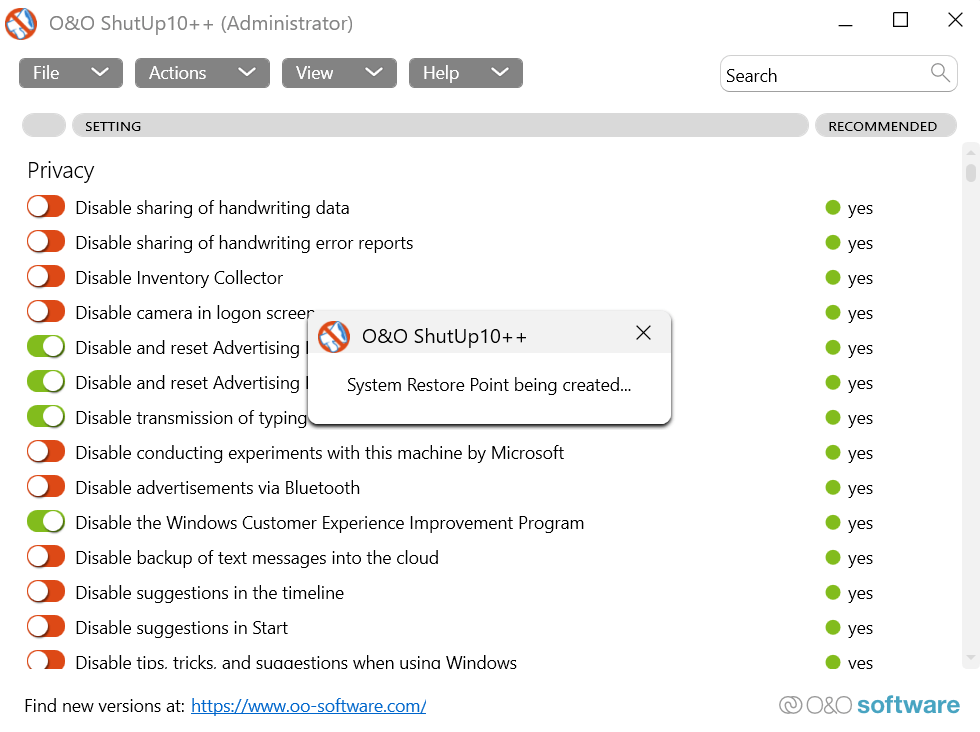Click the dialog's O&O ShutUp10++ icon
The width and height of the screenshot is (980, 732).
(x=334, y=336)
